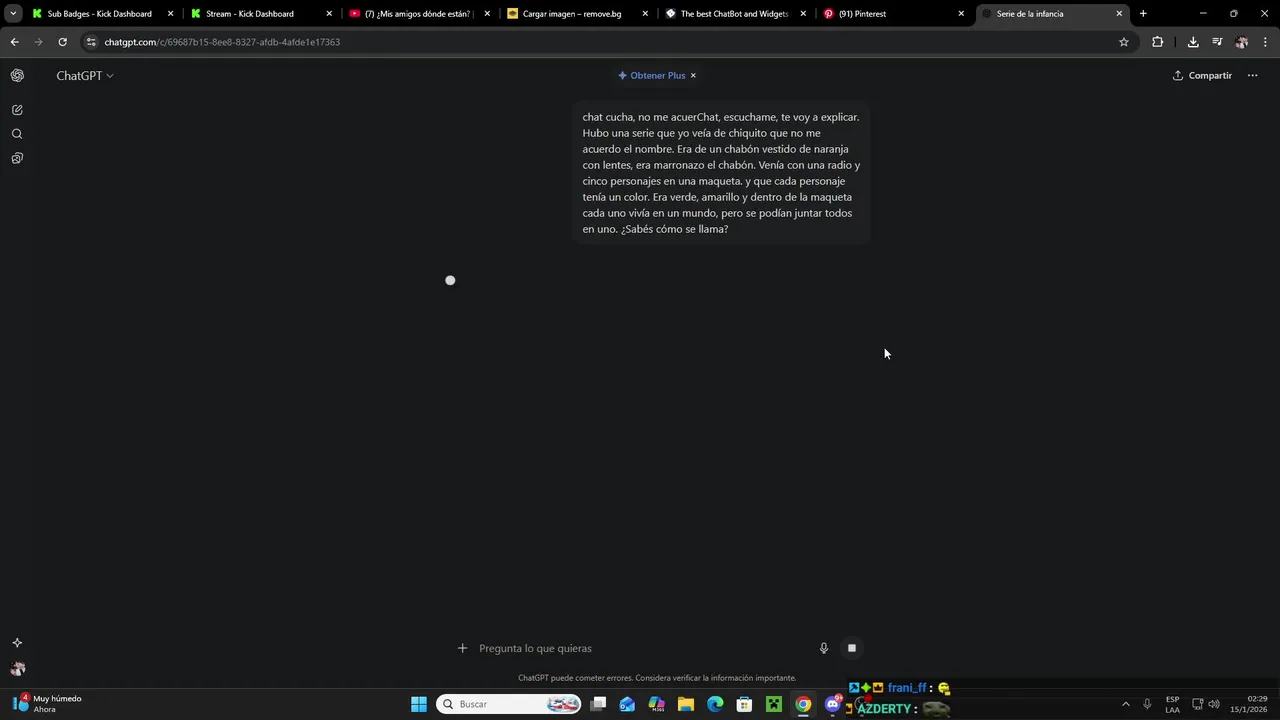Click the plus attach button in prompt box
Screen dimensions: 1280x720
(462, 648)
